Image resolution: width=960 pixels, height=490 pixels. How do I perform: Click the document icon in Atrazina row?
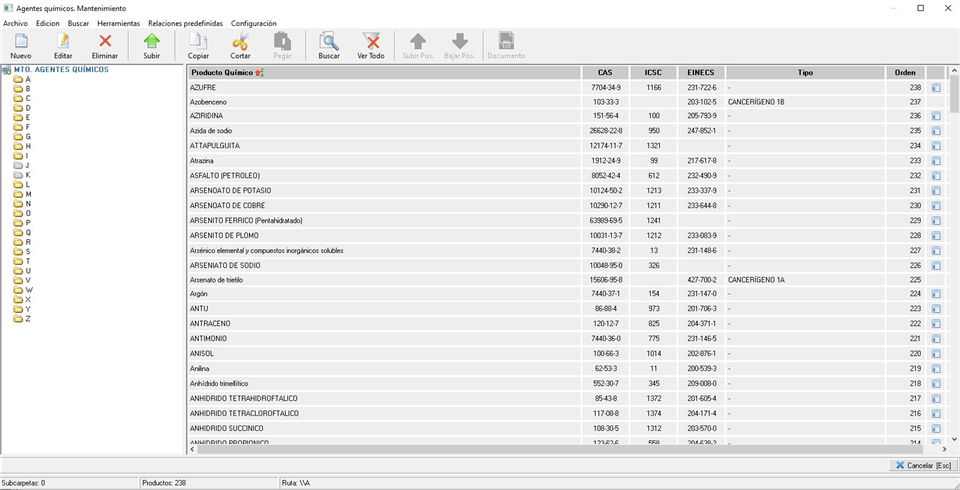pyautogui.click(x=936, y=161)
